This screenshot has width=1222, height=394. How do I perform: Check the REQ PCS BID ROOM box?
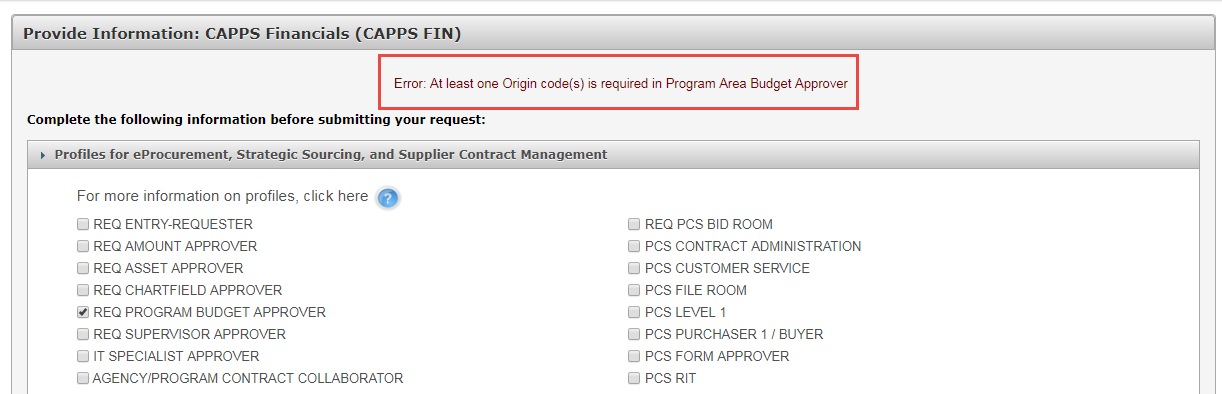634,225
